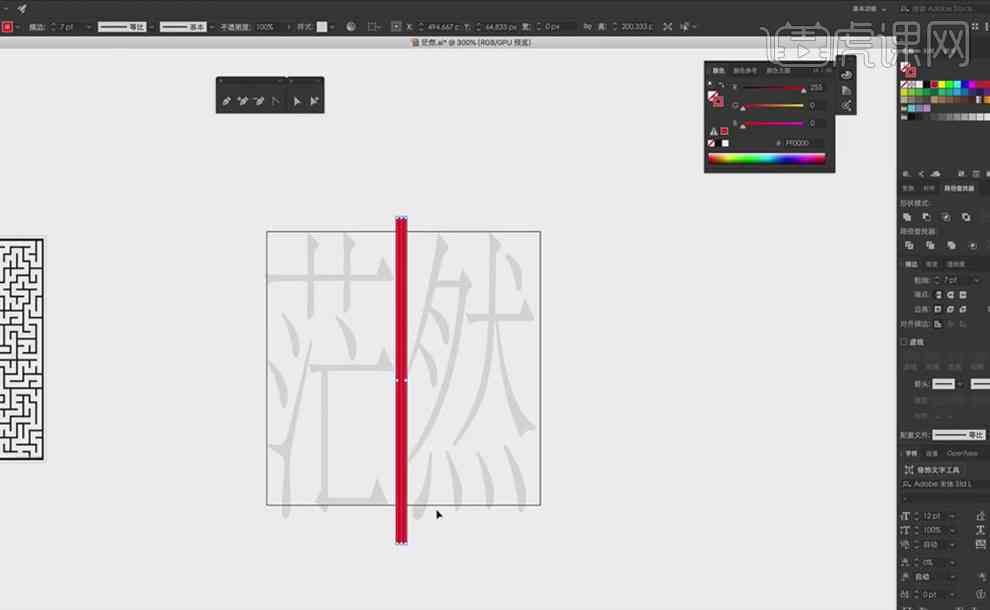Select the Add Anchor Point tool
This screenshot has width=990, height=610.
click(242, 101)
